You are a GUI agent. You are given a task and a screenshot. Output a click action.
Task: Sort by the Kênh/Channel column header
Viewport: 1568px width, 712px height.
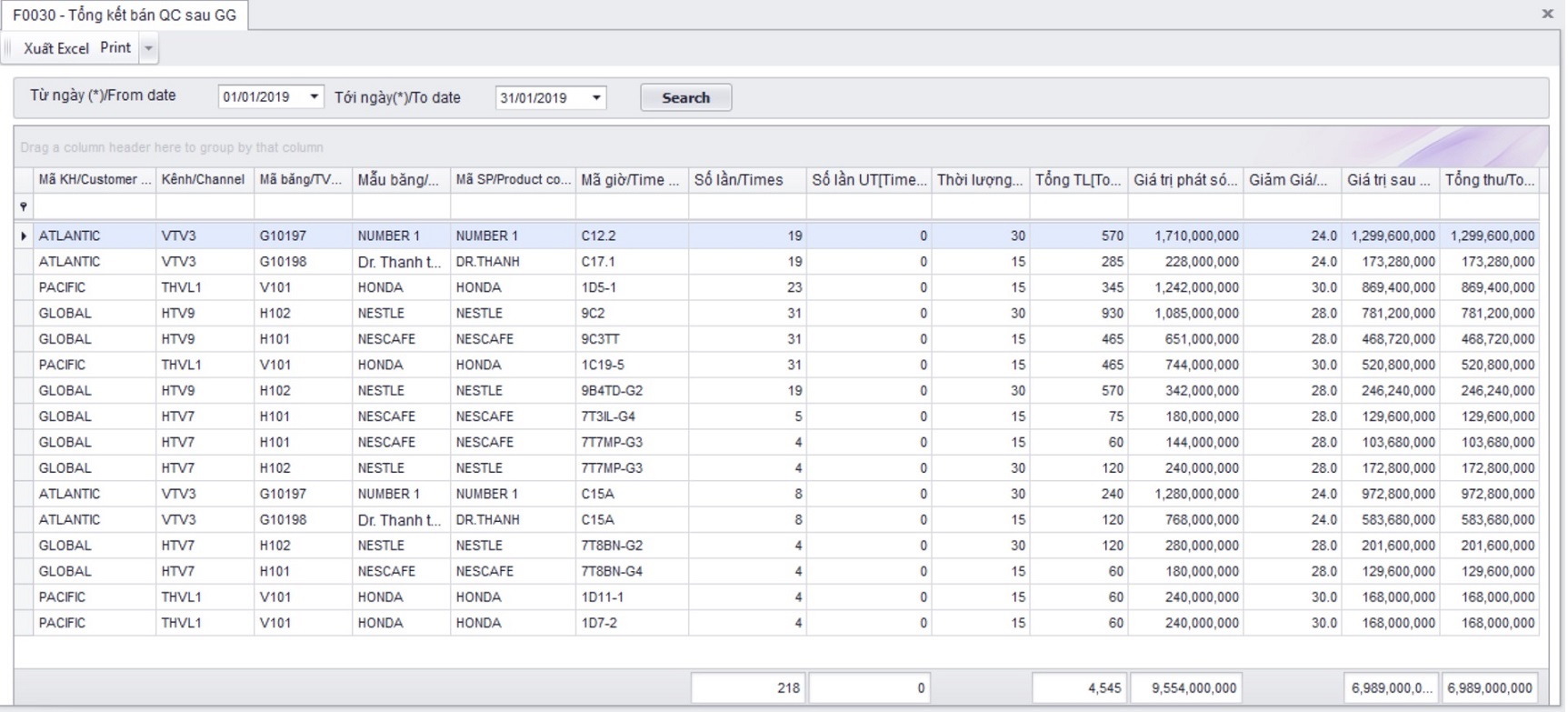(205, 180)
